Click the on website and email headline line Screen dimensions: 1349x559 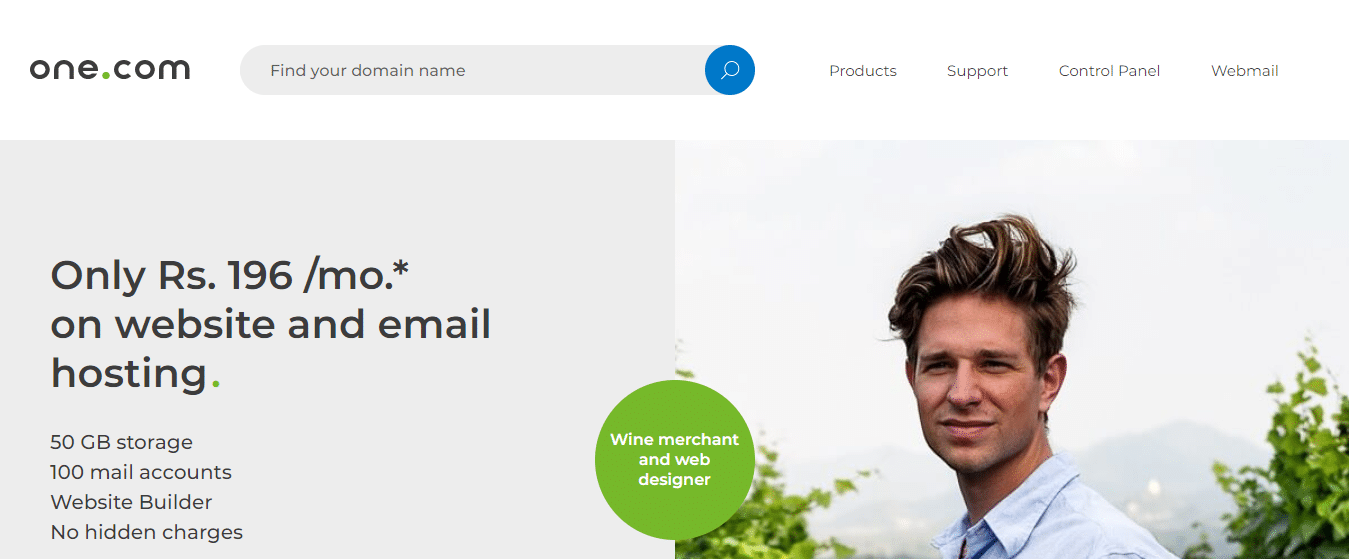(271, 325)
